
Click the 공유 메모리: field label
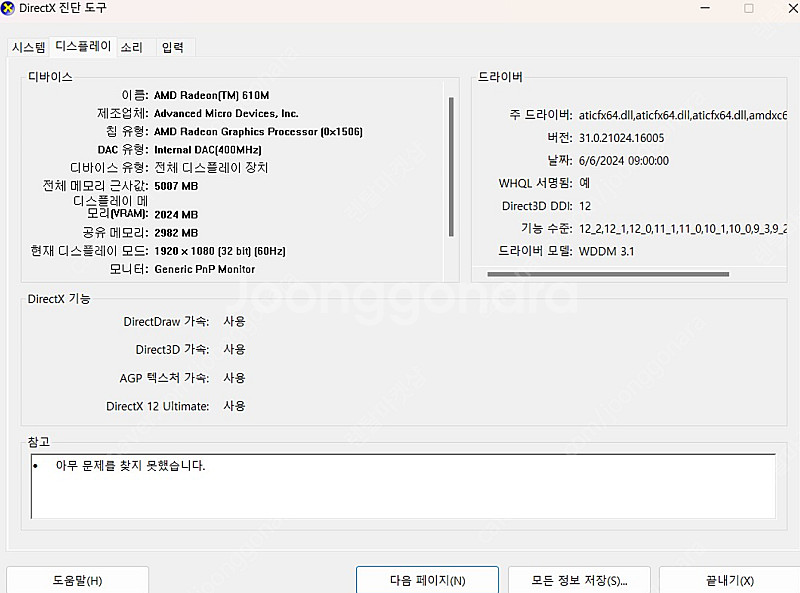(115, 233)
